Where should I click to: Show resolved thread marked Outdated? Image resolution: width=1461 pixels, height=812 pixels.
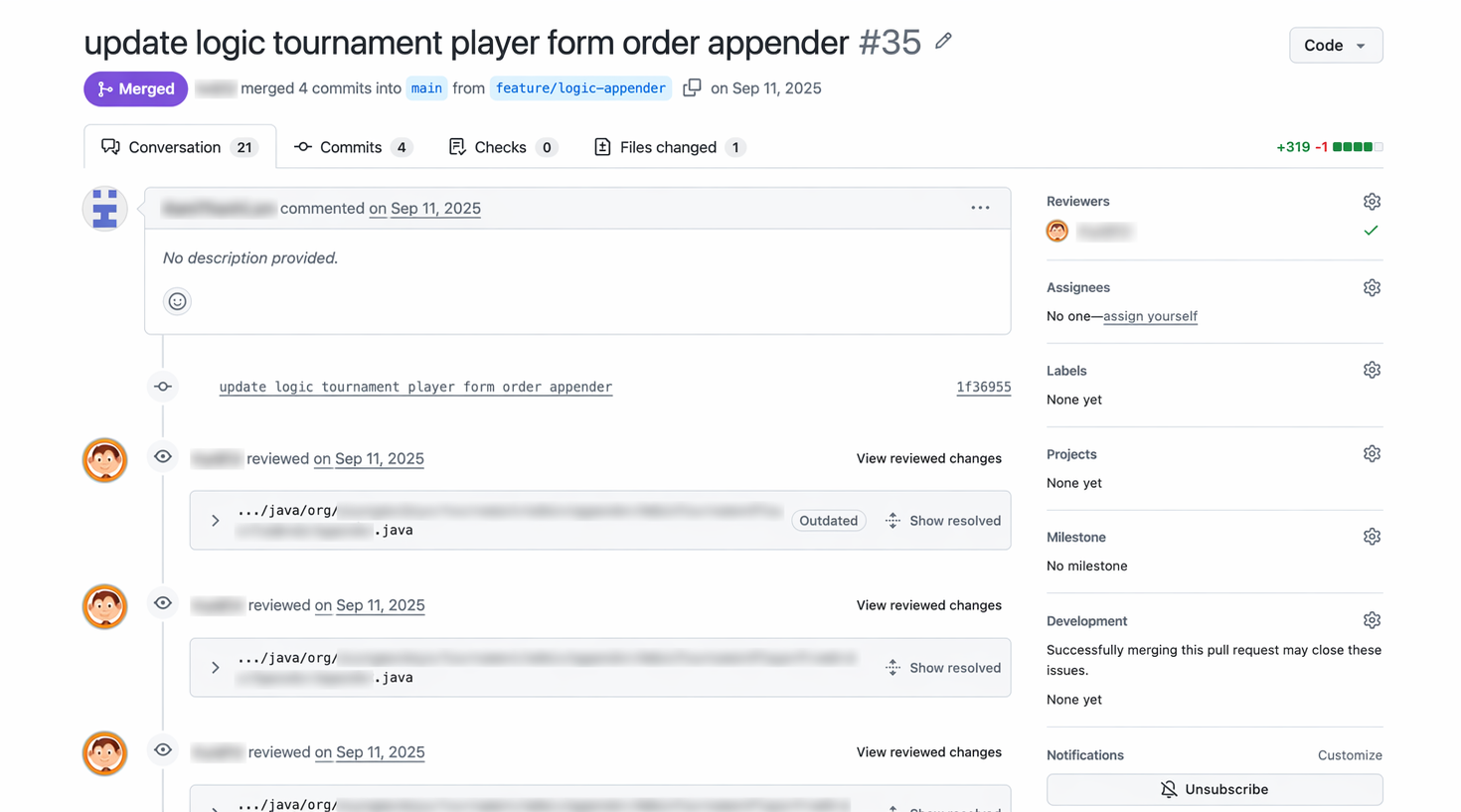(943, 521)
